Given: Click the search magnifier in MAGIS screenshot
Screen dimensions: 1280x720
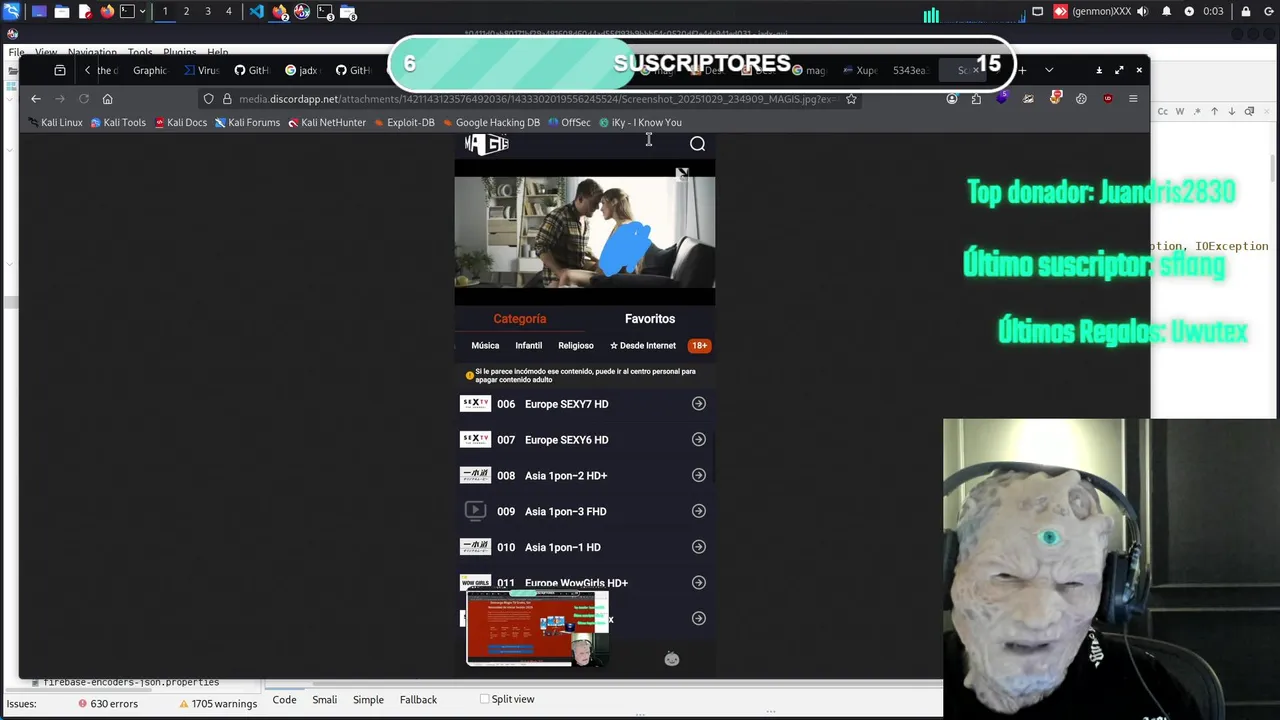Looking at the screenshot, I should (697, 144).
